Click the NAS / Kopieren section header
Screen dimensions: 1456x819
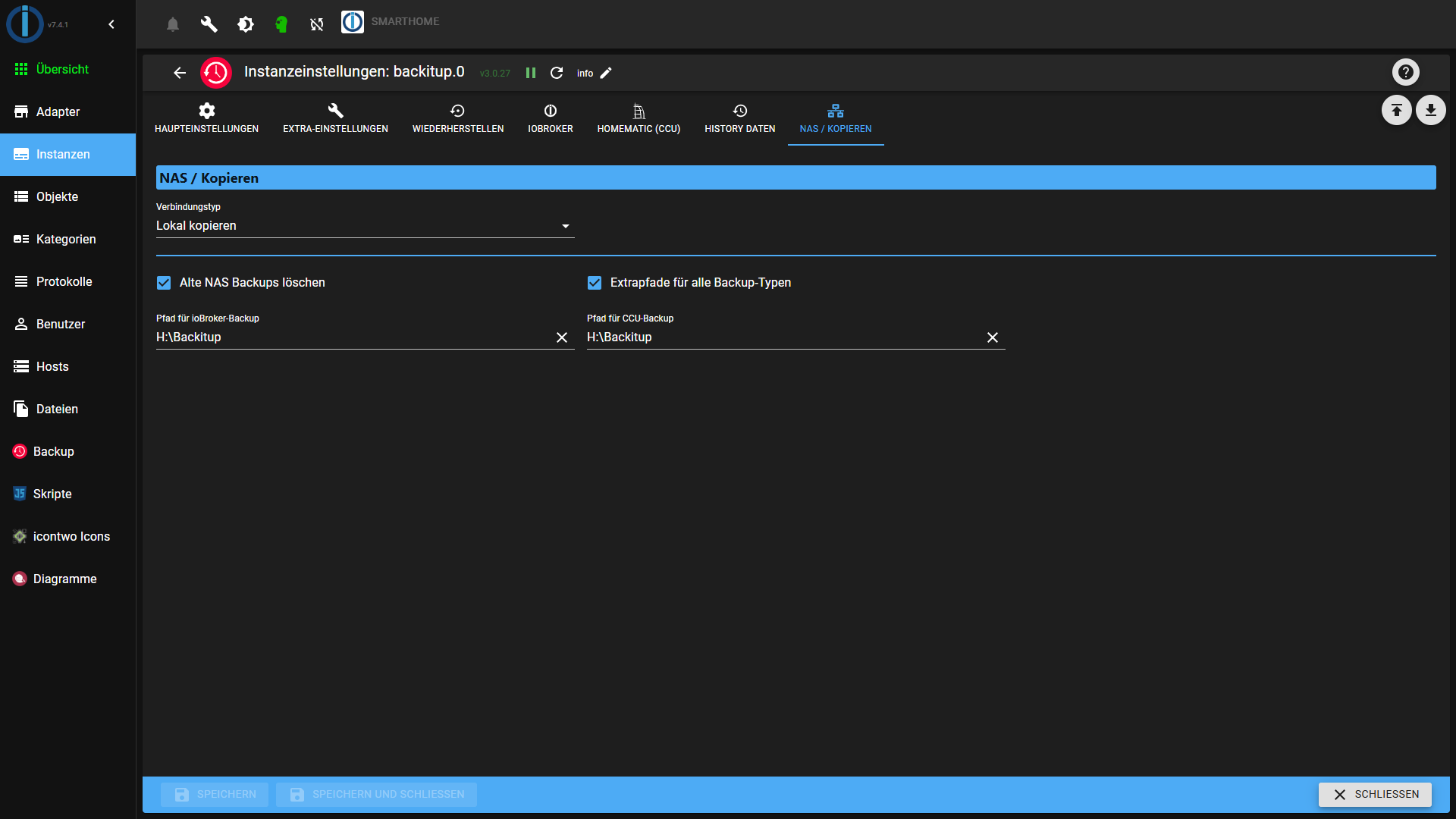(795, 178)
